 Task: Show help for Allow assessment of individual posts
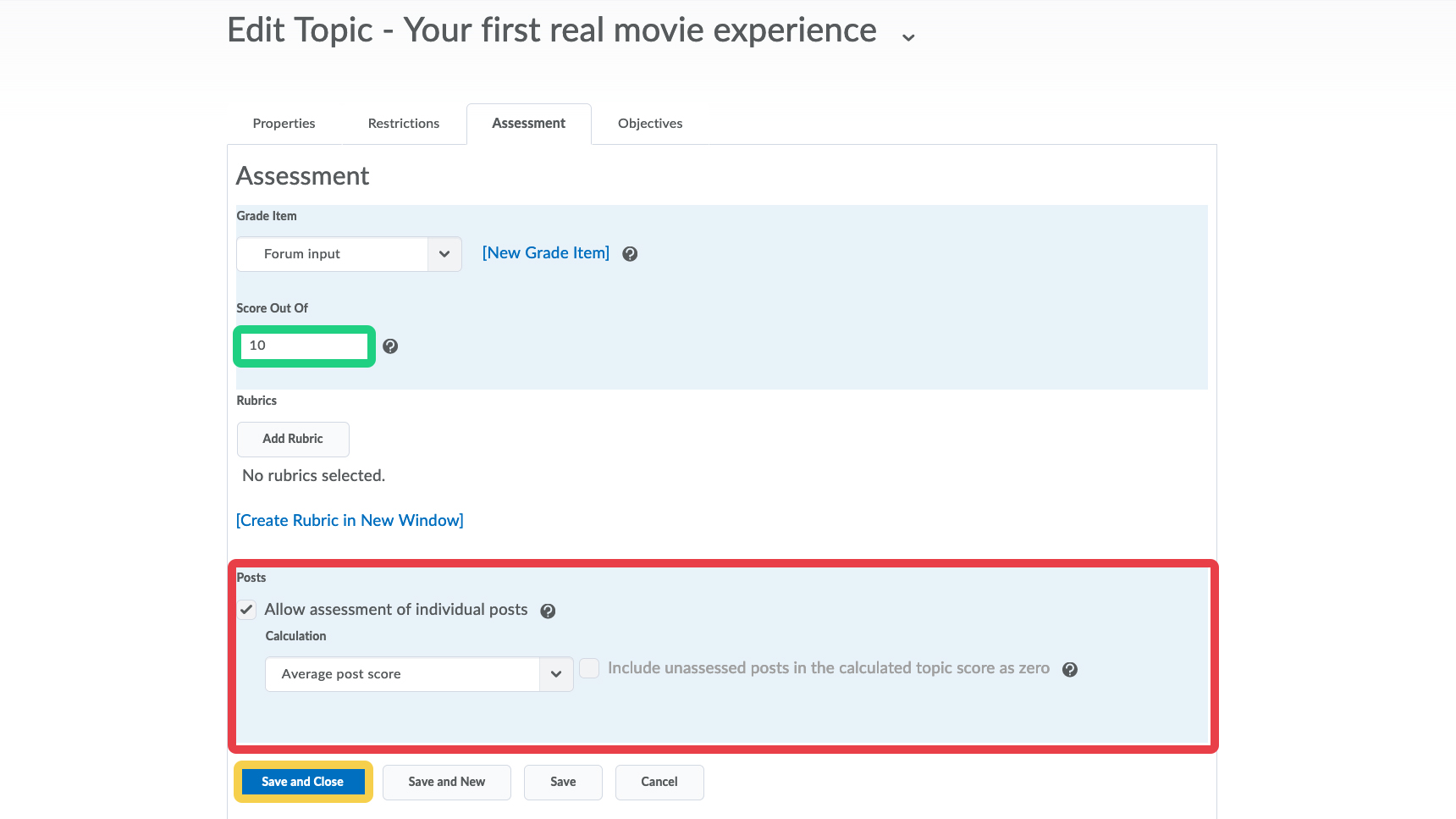point(548,611)
